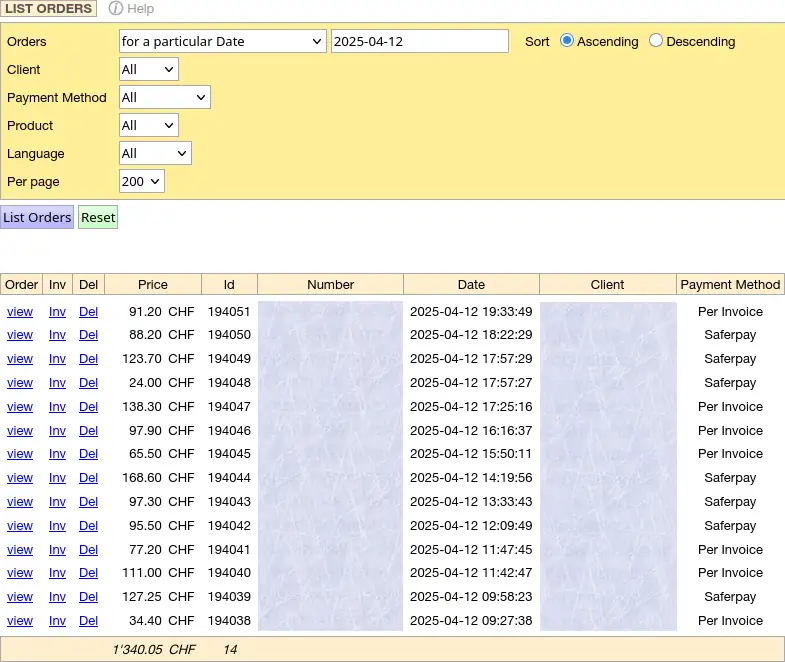Delete order 194040
The height and width of the screenshot is (662, 785).
tap(88, 573)
